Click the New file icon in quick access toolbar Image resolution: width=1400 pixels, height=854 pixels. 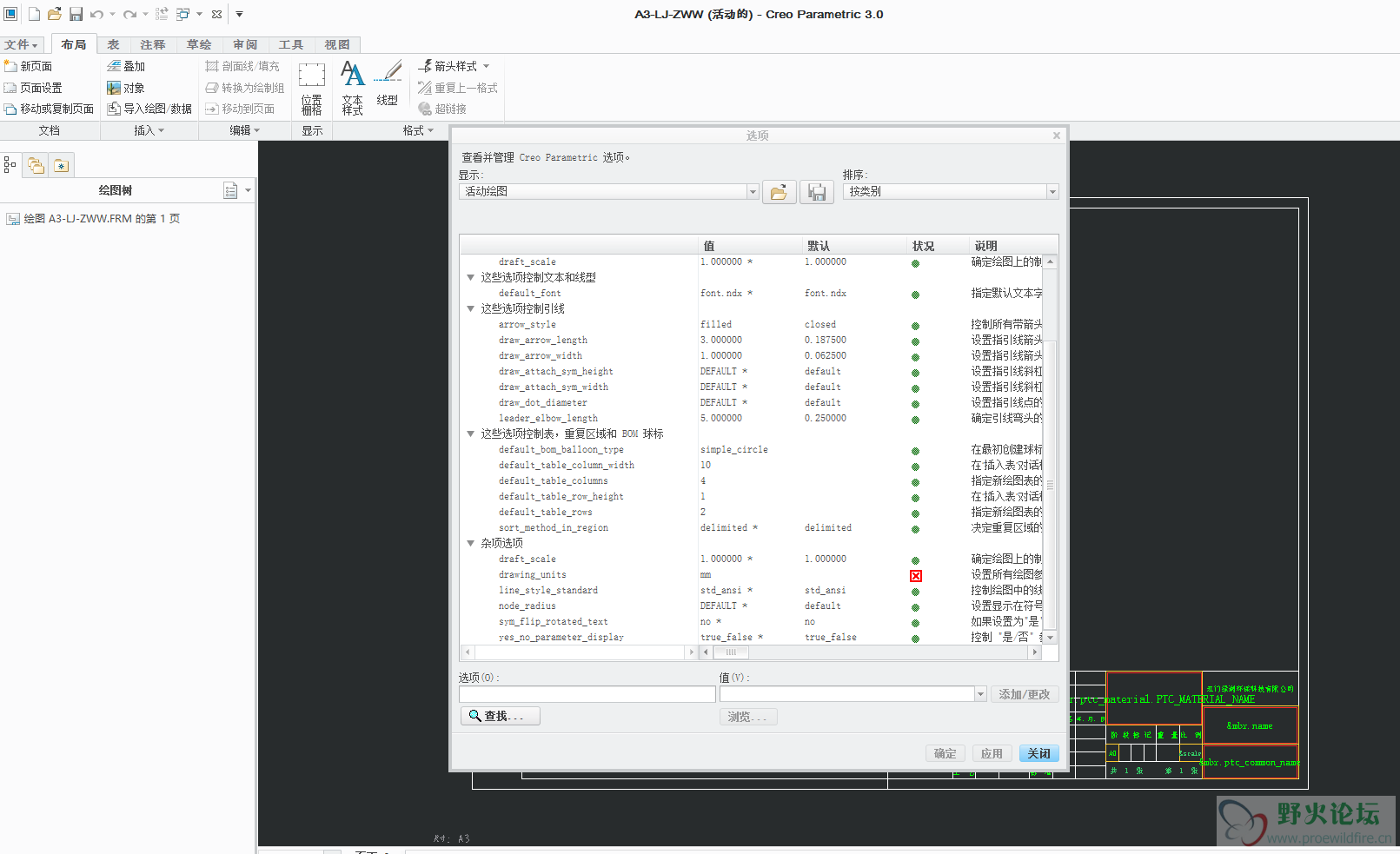point(34,14)
